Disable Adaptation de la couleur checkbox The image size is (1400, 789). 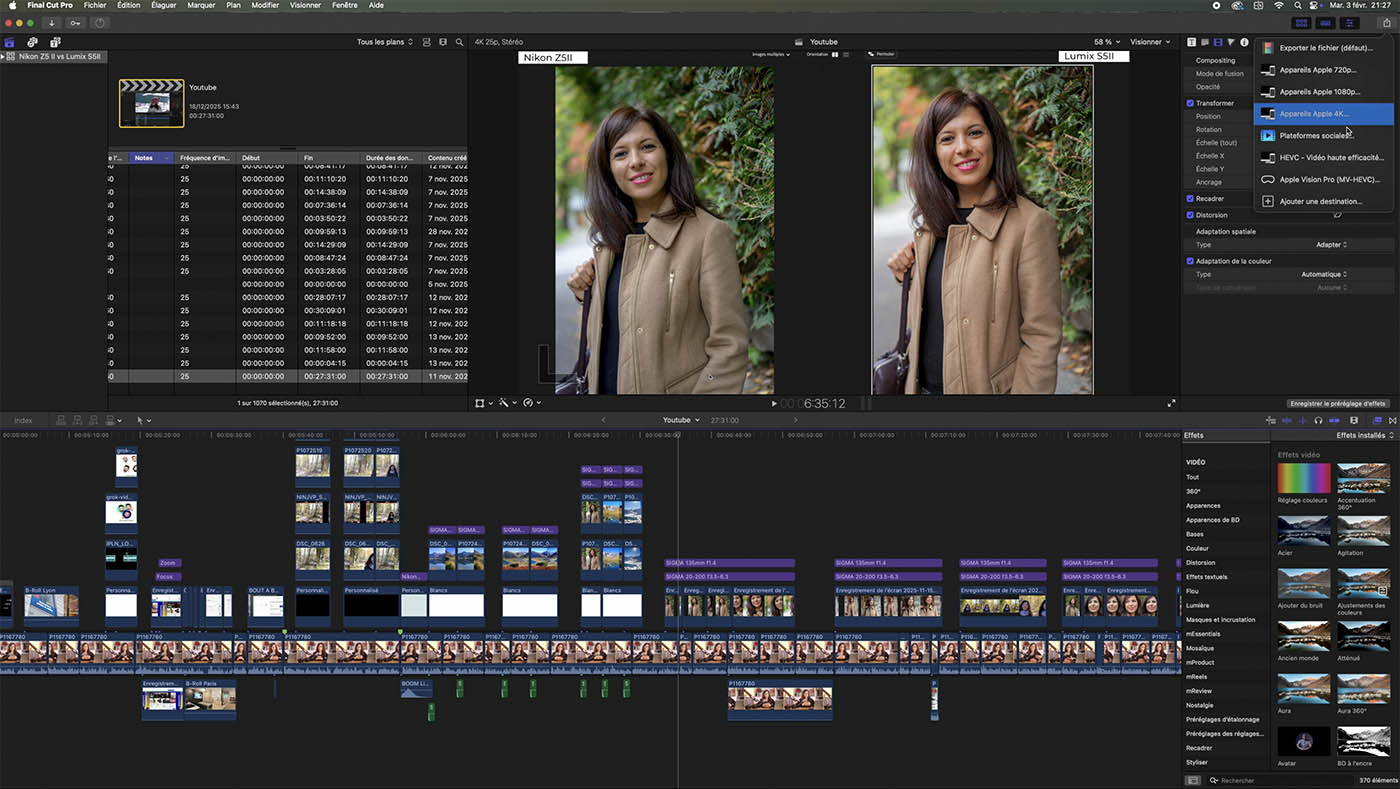coord(1190,261)
